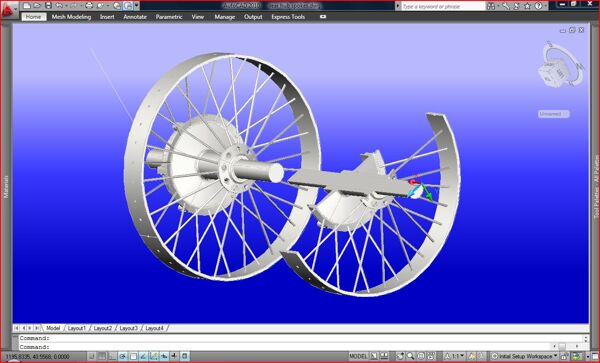
Task: Click the Zoom magnifier in status bar
Action: (x=410, y=356)
